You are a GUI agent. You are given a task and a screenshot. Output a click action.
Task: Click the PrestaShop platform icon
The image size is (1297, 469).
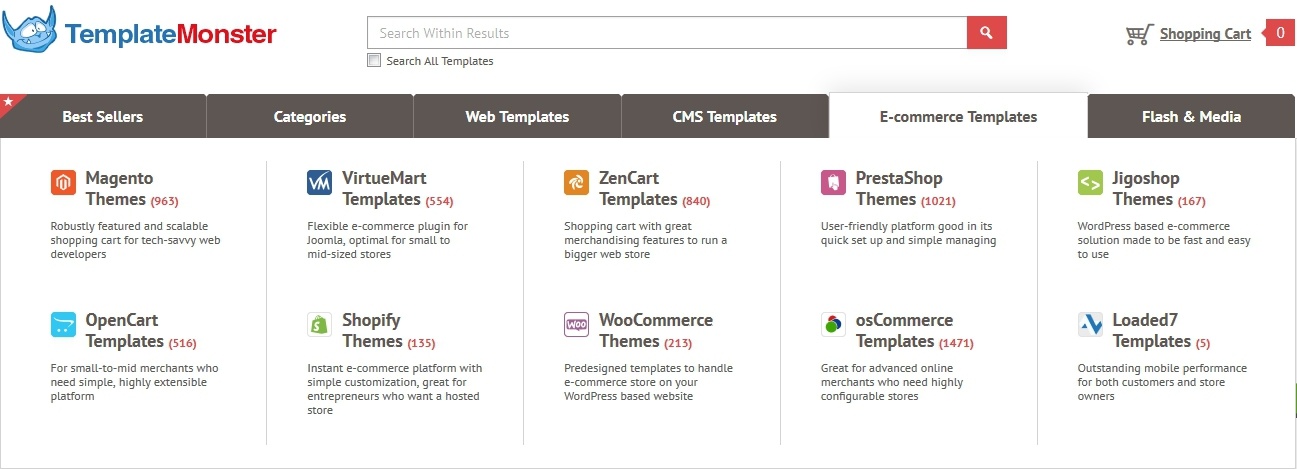(x=833, y=183)
